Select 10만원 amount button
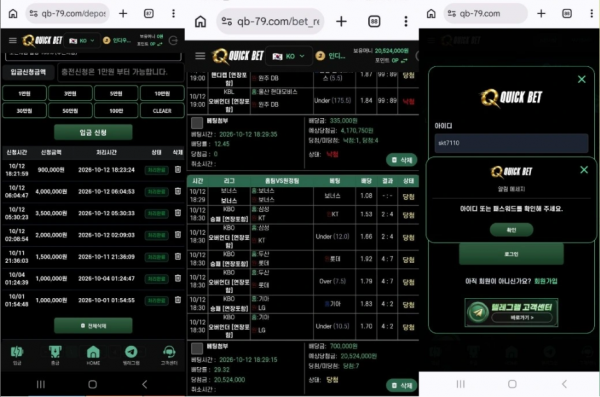600x397 pixels. (162, 93)
